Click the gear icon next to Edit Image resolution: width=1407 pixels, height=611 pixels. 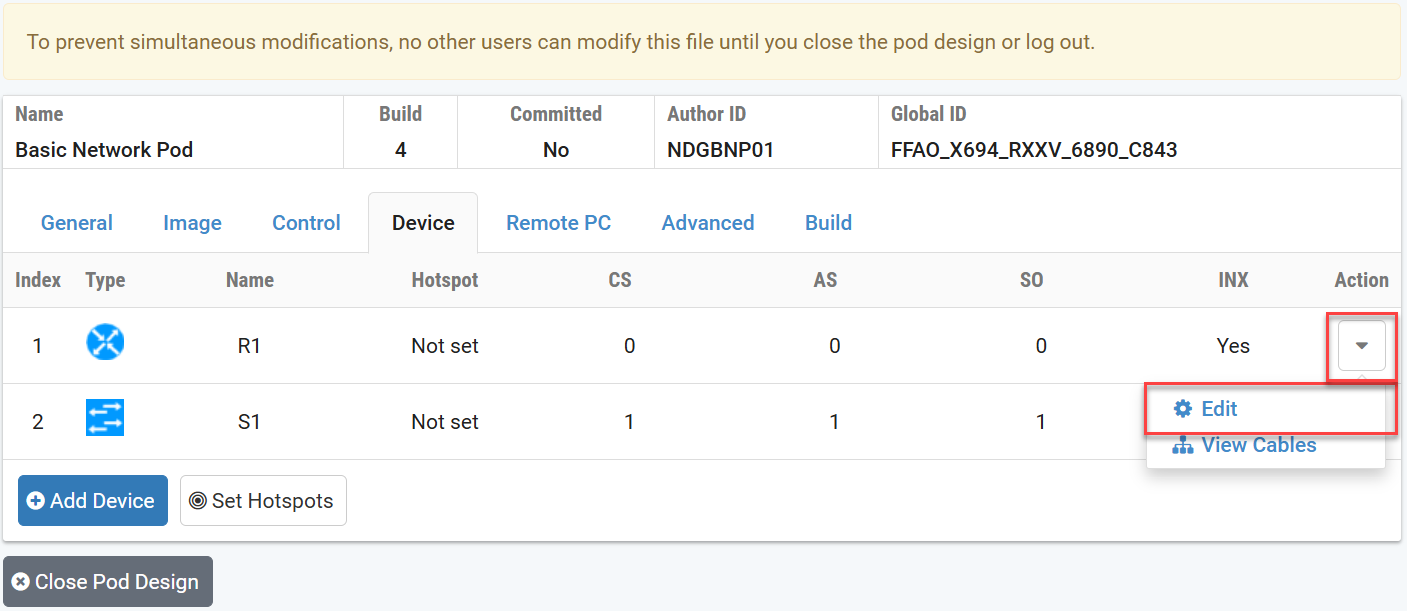(x=1183, y=408)
